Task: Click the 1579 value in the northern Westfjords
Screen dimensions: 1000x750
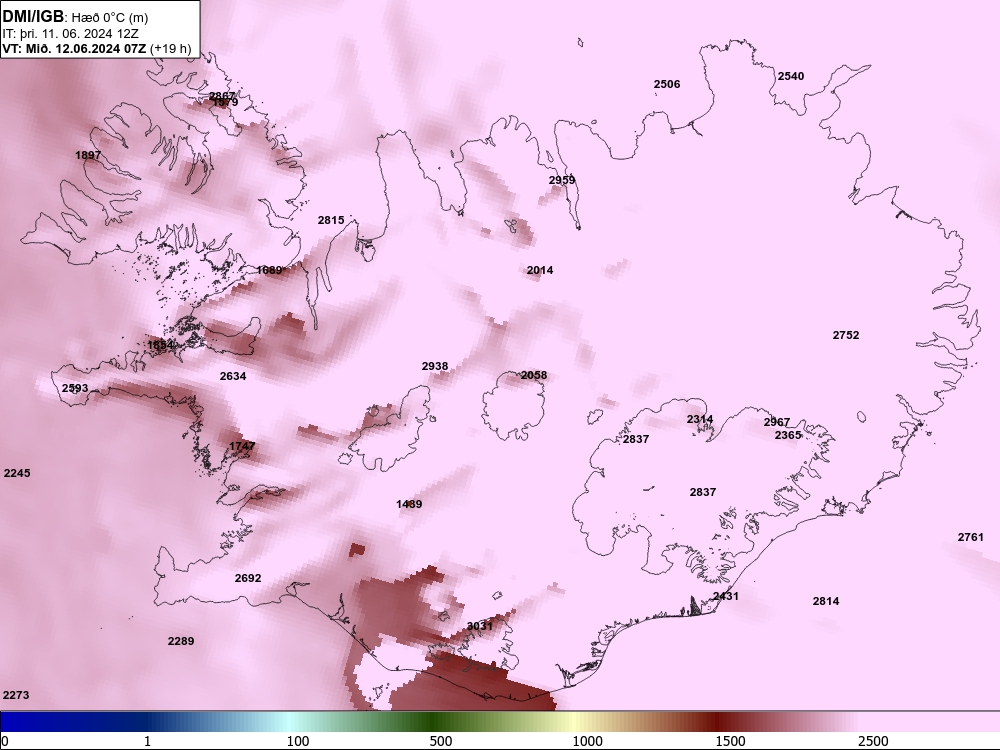Action: coord(225,103)
